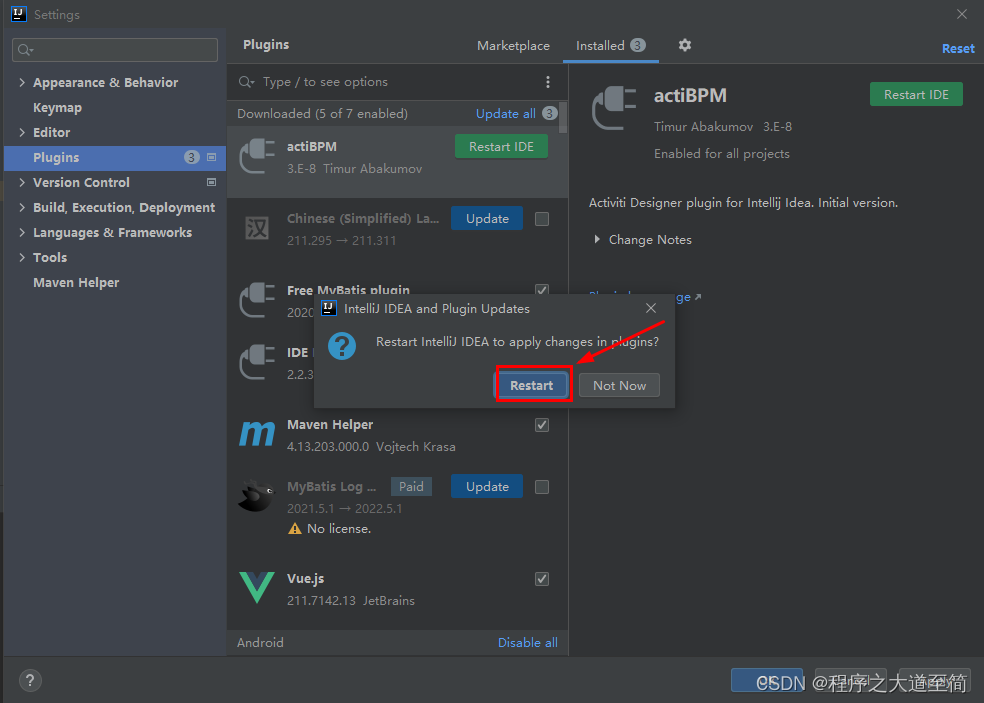Viewport: 984px width, 703px height.
Task: Select Keymap in settings tree
Action: (x=57, y=107)
